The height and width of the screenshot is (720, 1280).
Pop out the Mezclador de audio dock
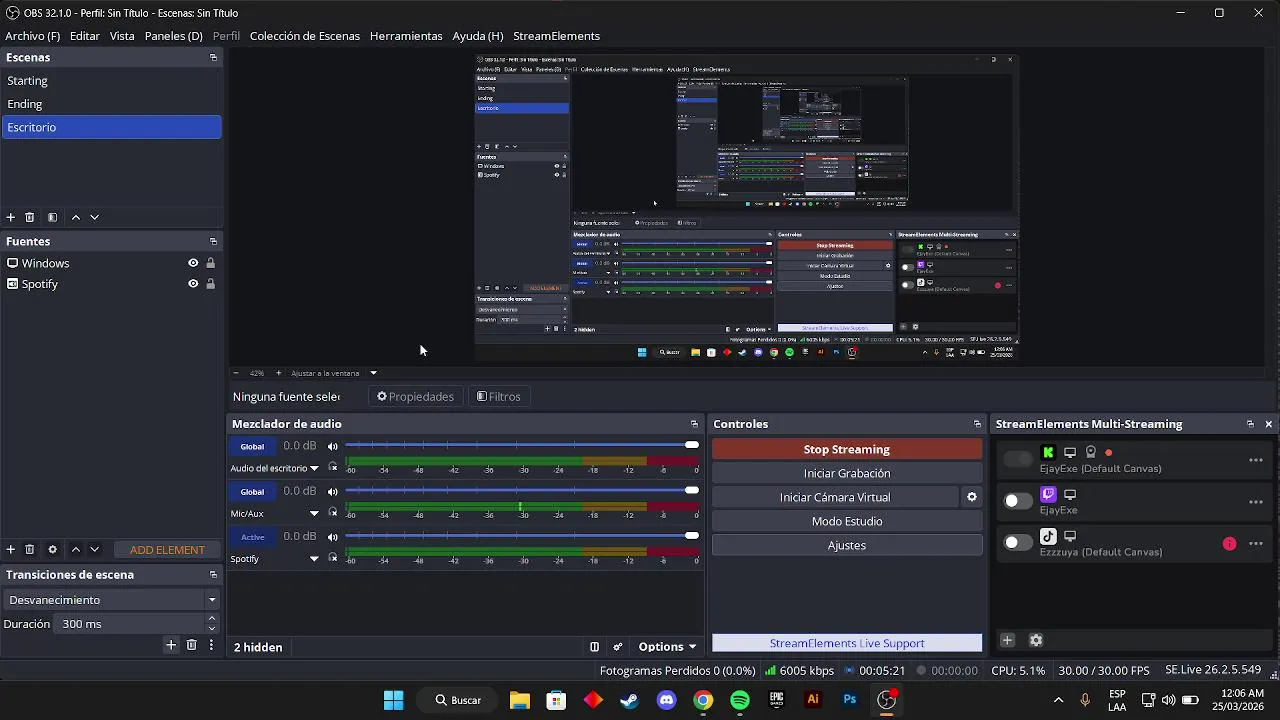coord(694,424)
